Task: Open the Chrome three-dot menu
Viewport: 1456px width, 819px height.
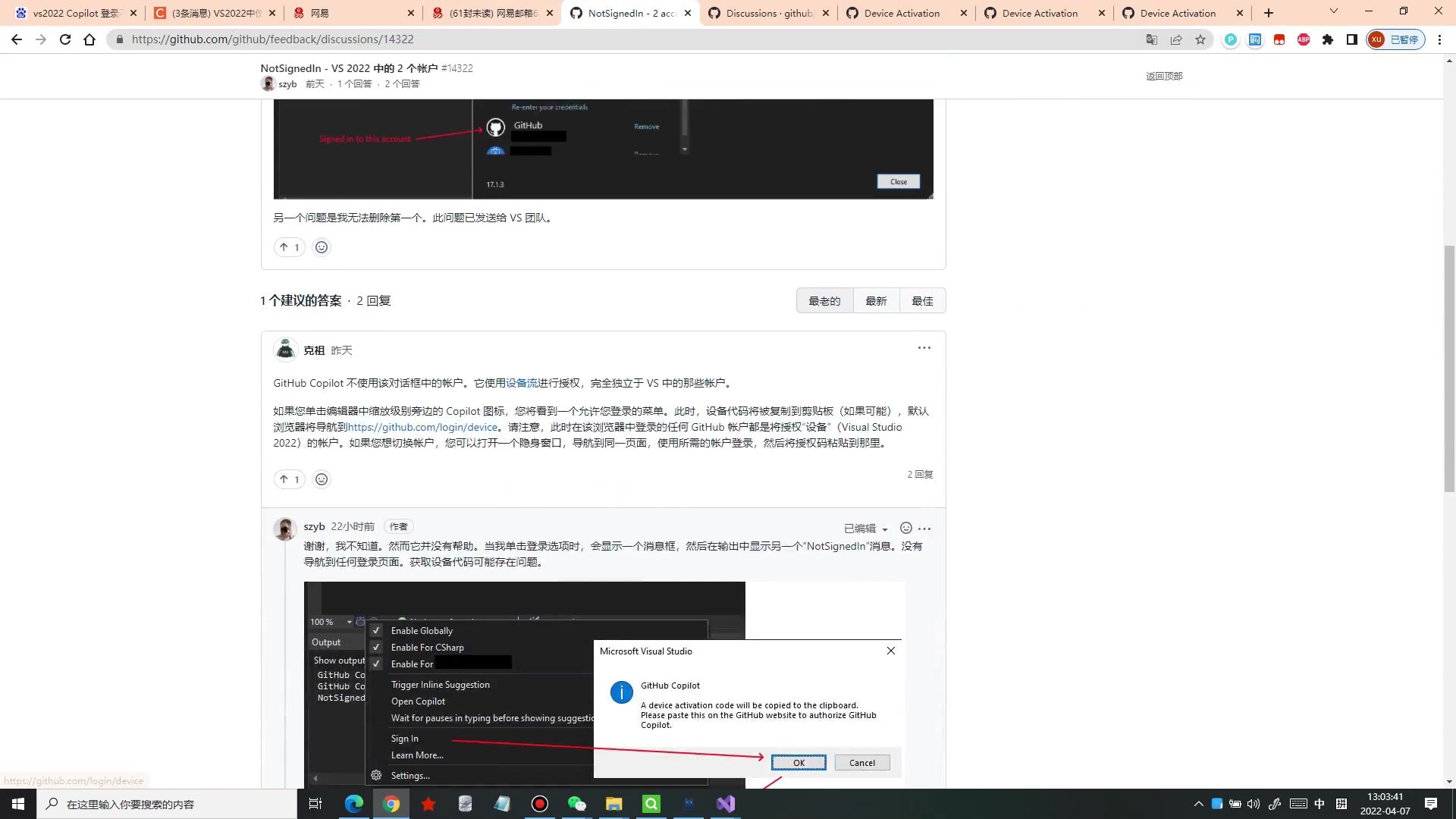Action: (1440, 39)
